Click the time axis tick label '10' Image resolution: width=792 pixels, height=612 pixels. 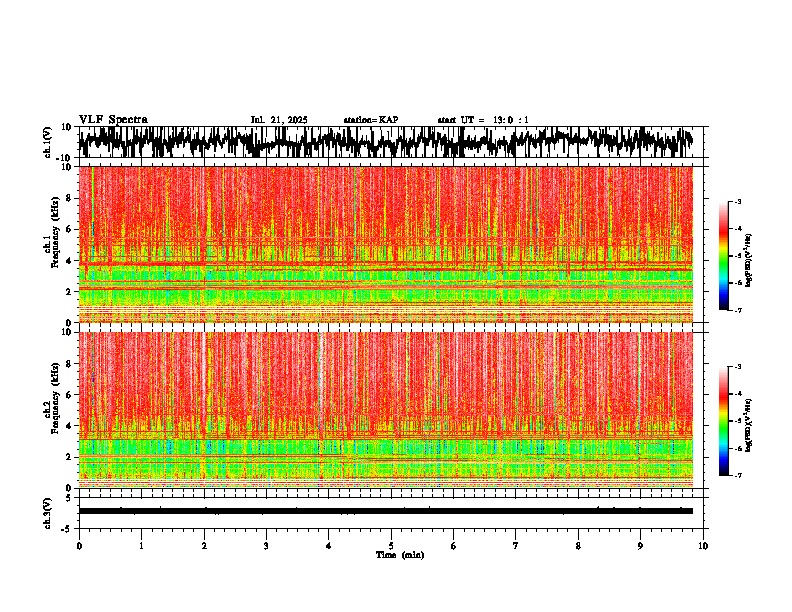[x=703, y=546]
